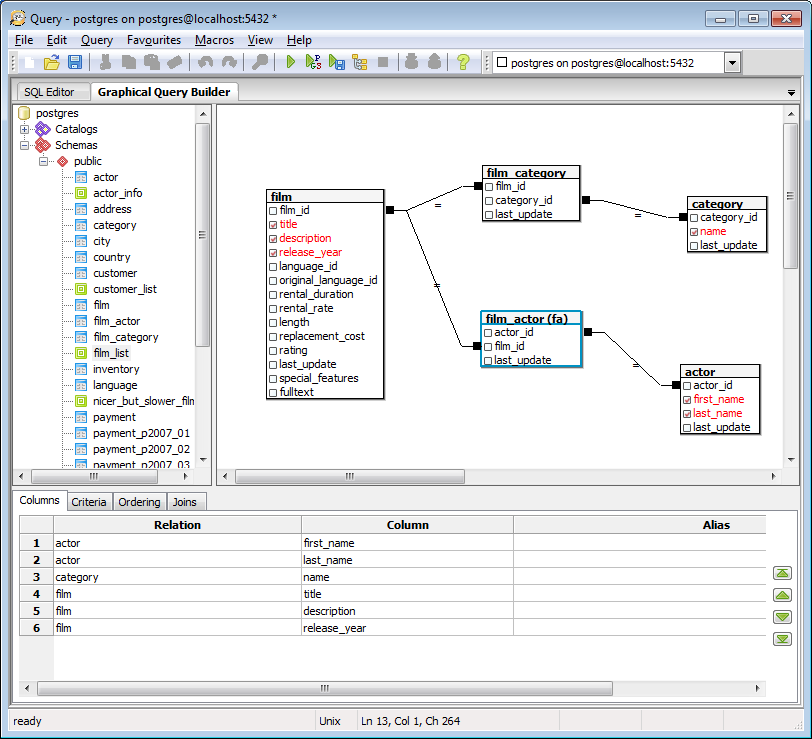This screenshot has width=812, height=739.
Task: Open a file using the folder toolbar icon
Action: pos(52,61)
